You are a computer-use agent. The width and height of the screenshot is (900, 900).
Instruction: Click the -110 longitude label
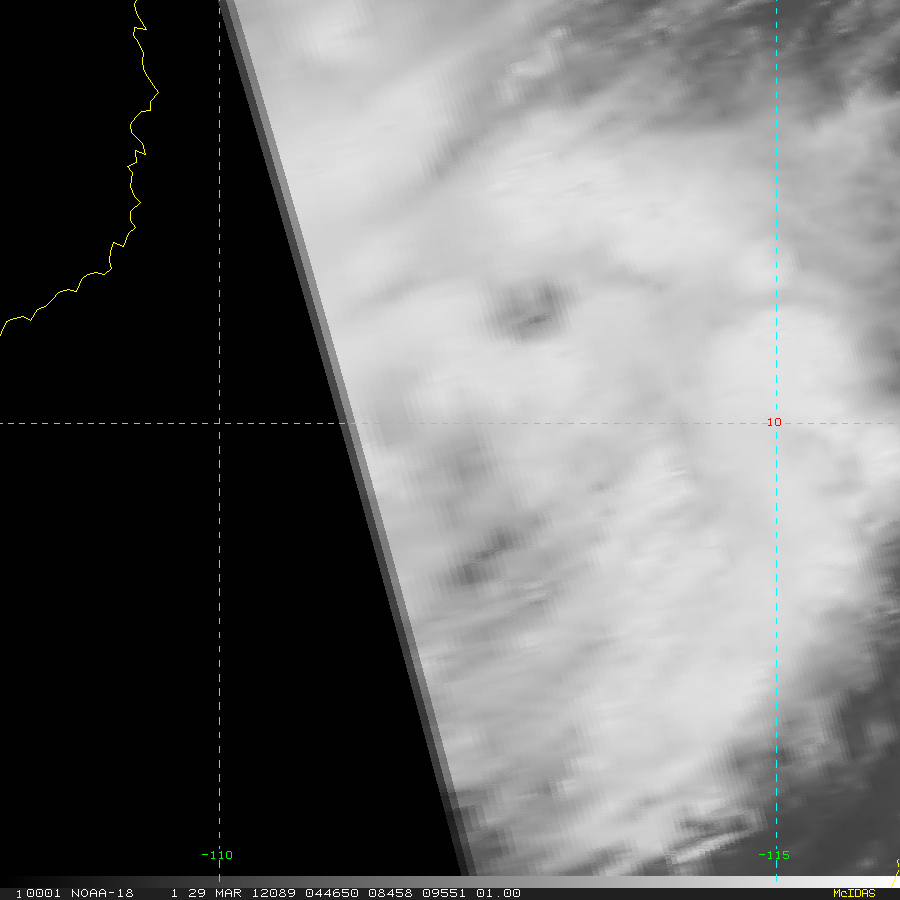217,855
